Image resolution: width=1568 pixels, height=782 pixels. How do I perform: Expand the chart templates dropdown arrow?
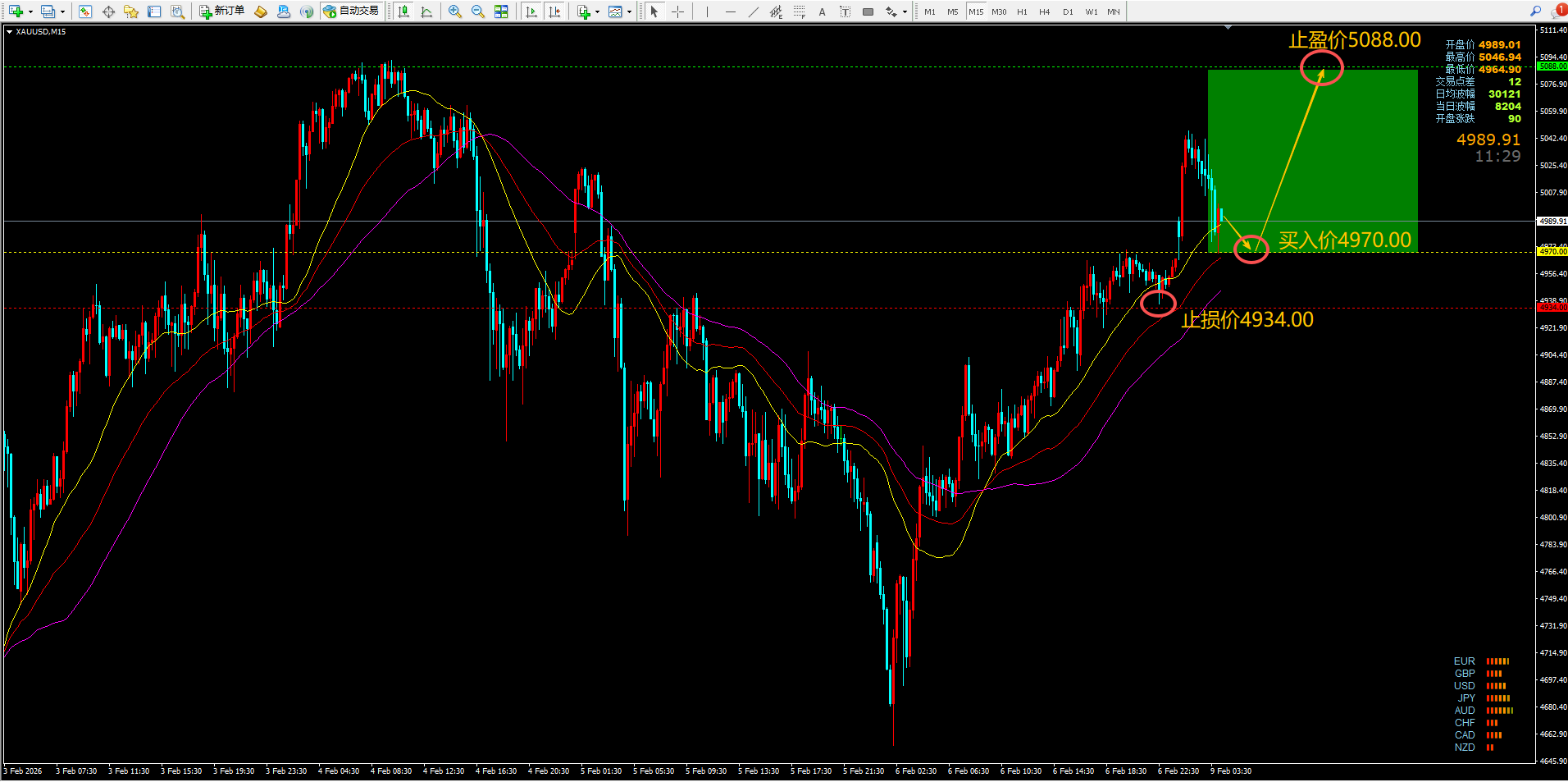click(x=629, y=11)
